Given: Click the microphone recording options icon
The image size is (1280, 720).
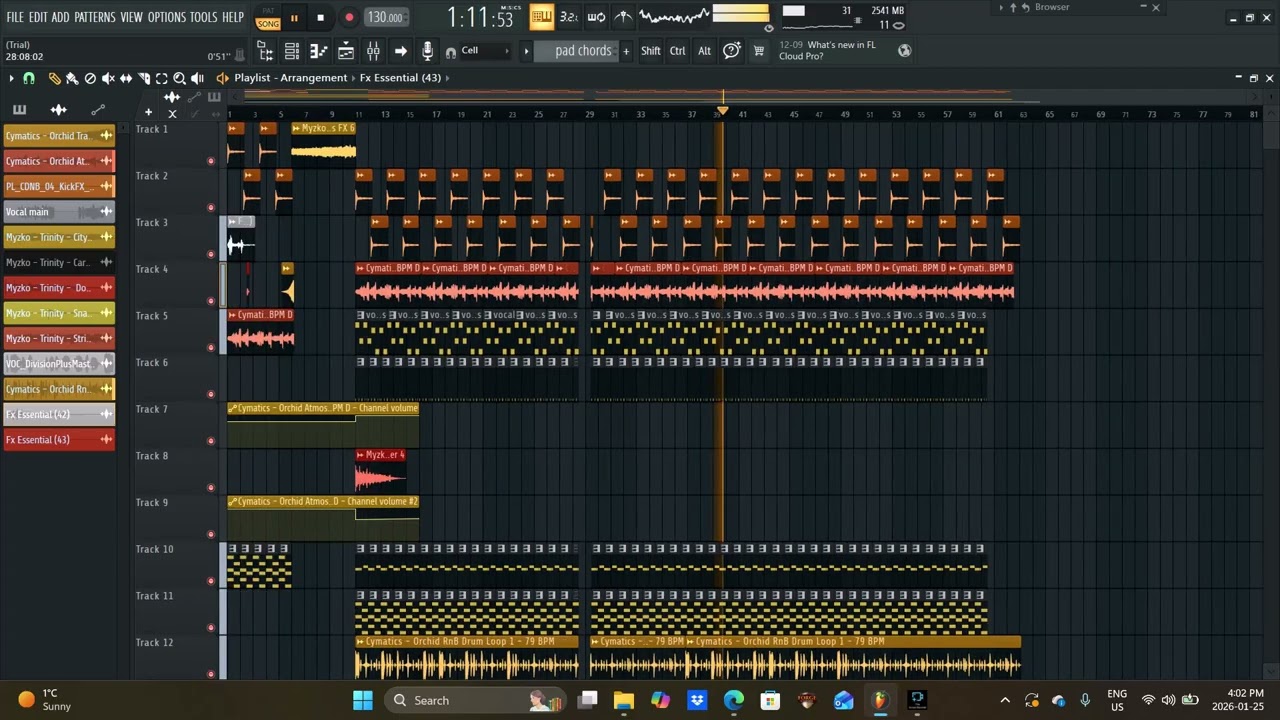Looking at the screenshot, I should 427,51.
